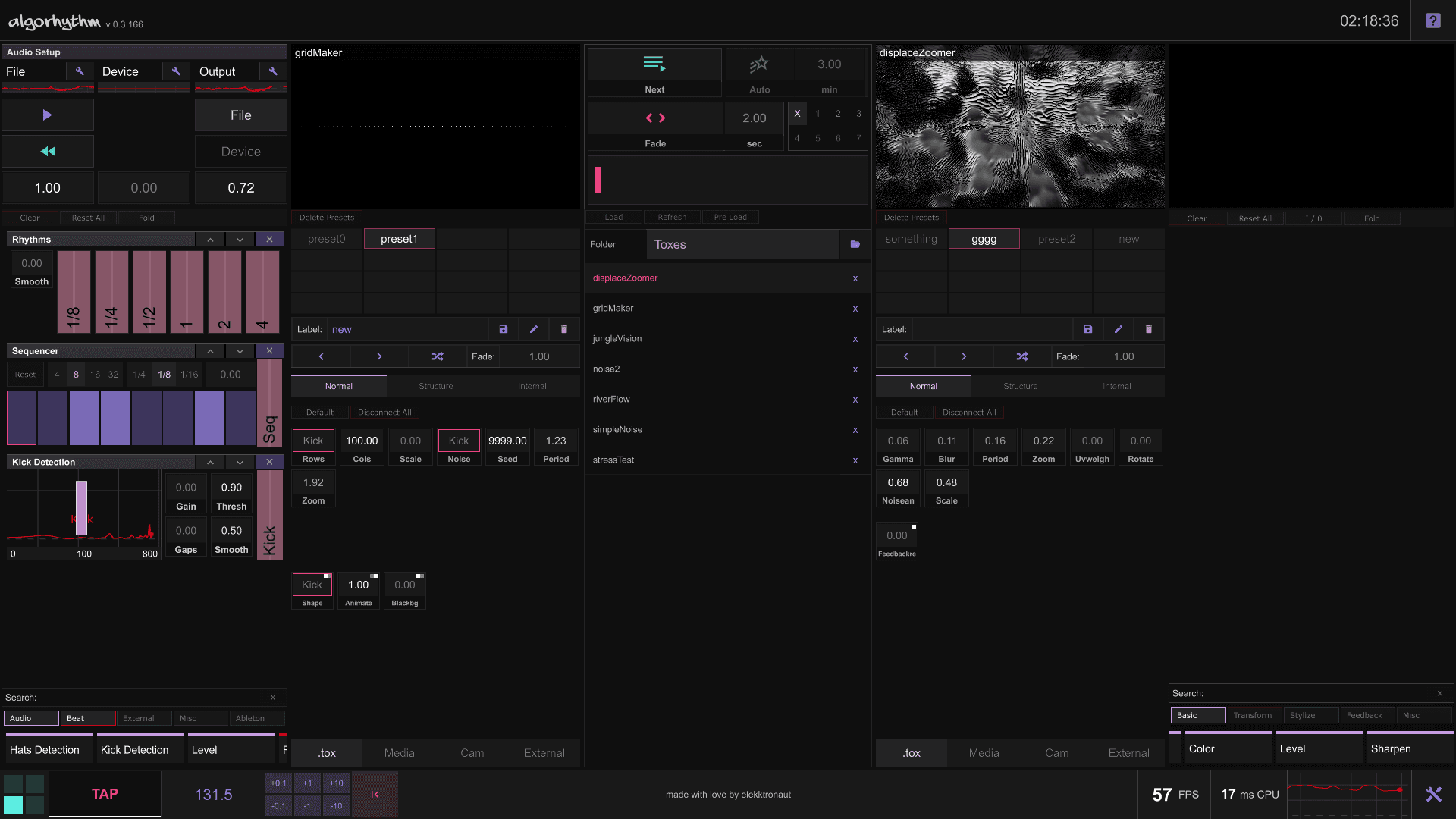Switch to the Structure tab in gridMaker

(x=436, y=386)
